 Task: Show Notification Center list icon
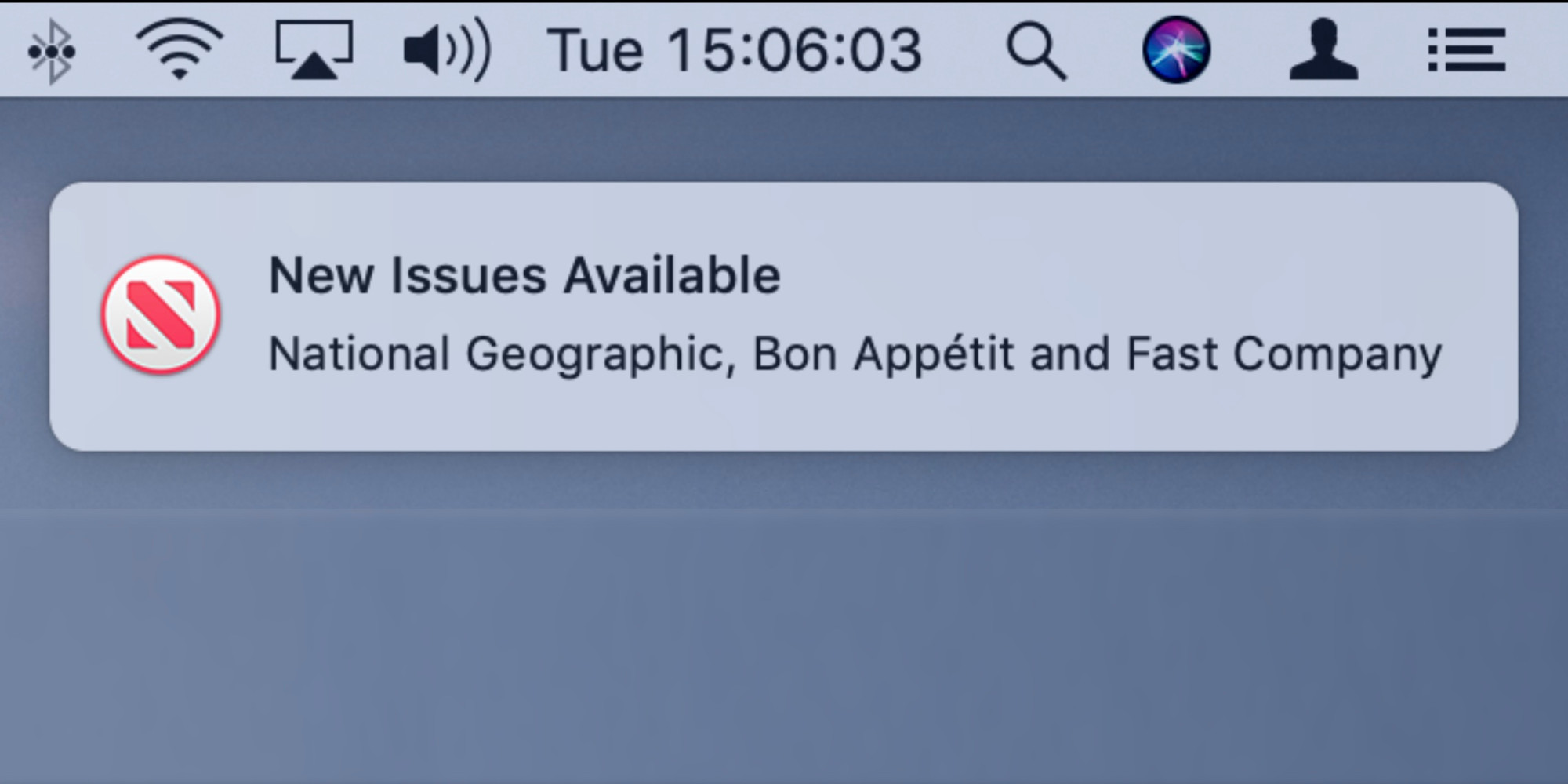point(1466,50)
